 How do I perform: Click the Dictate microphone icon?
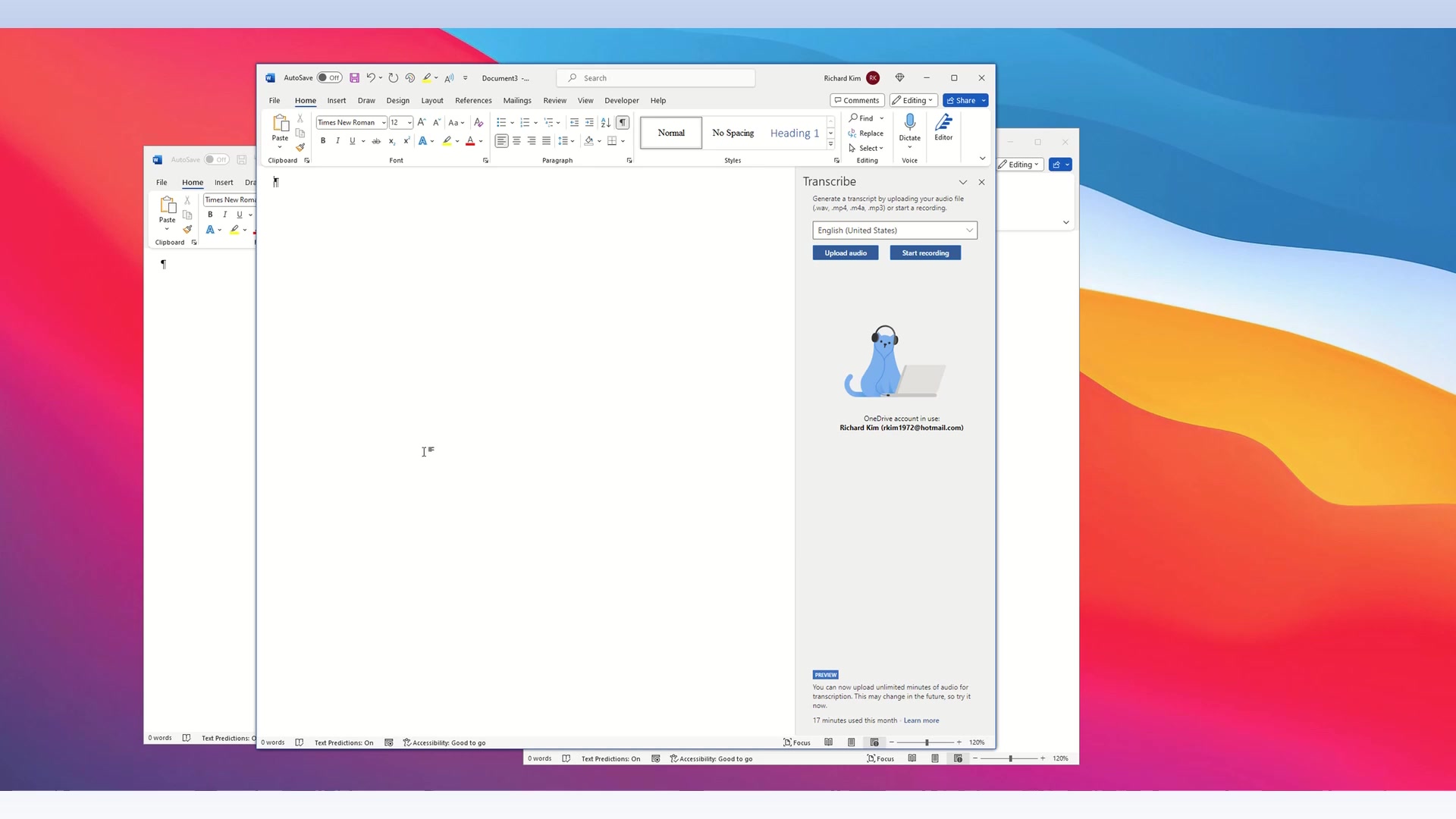tap(910, 123)
